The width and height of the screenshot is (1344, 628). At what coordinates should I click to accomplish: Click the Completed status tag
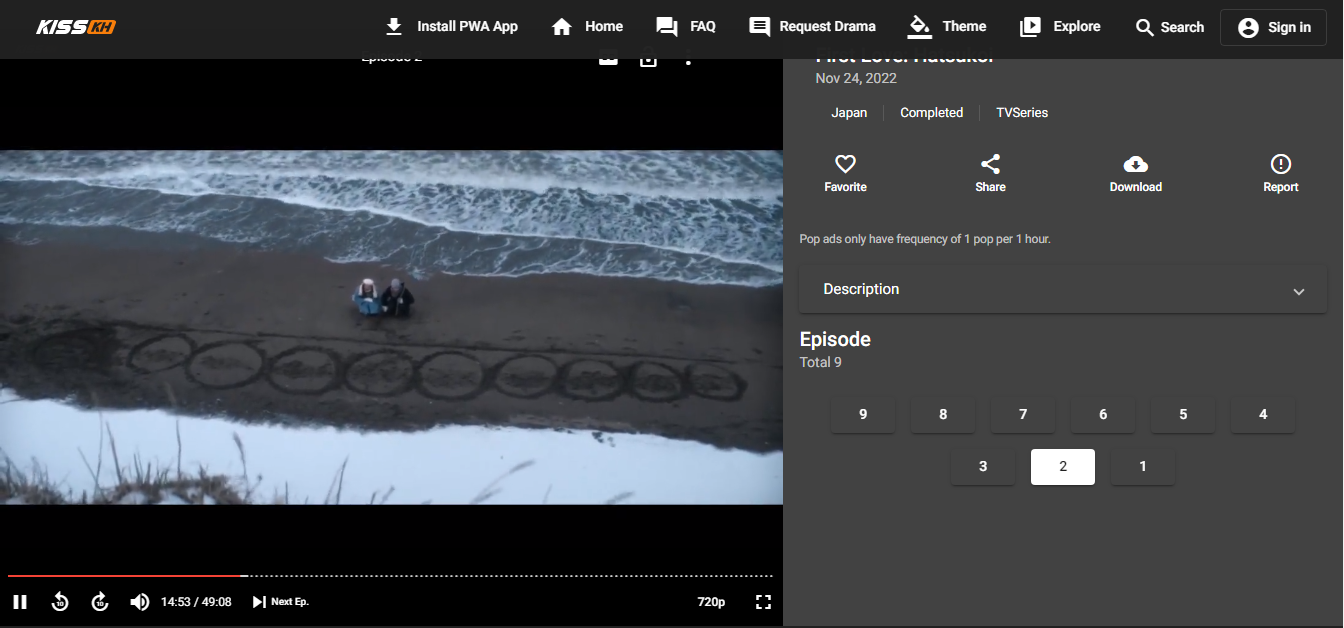point(931,113)
